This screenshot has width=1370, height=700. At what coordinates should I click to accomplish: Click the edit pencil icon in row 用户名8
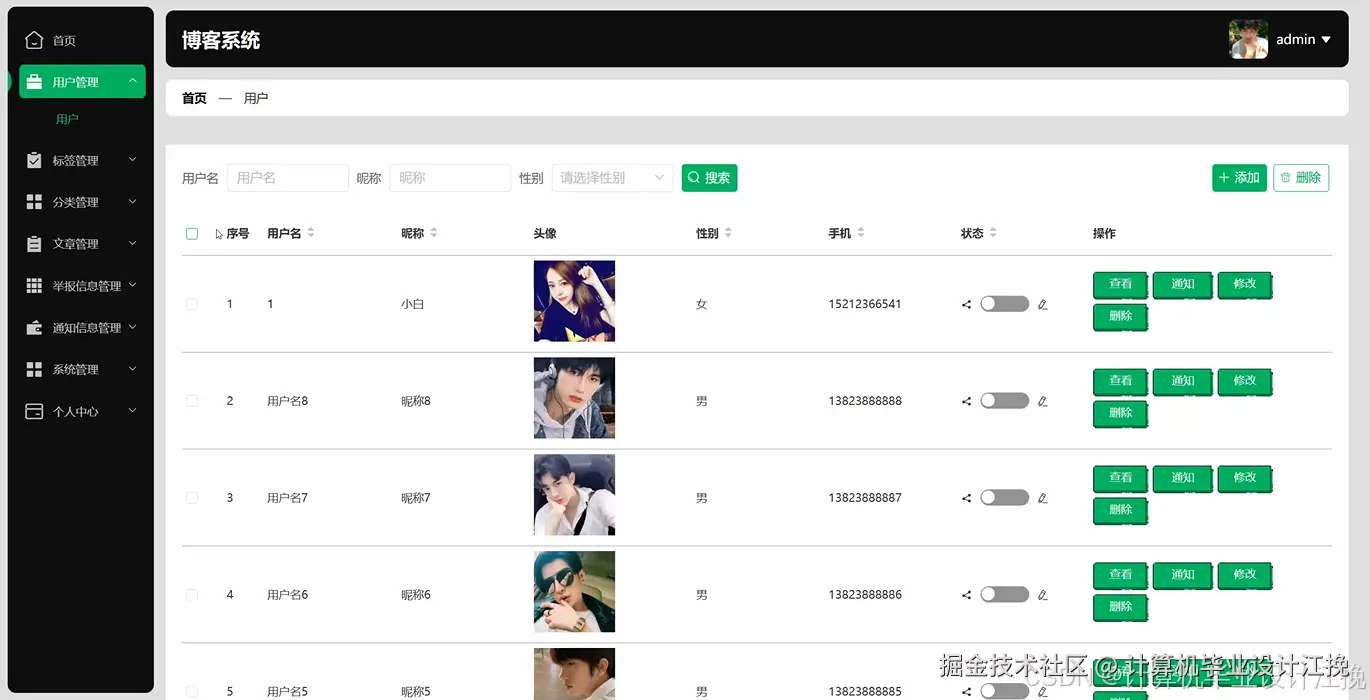pos(1042,401)
